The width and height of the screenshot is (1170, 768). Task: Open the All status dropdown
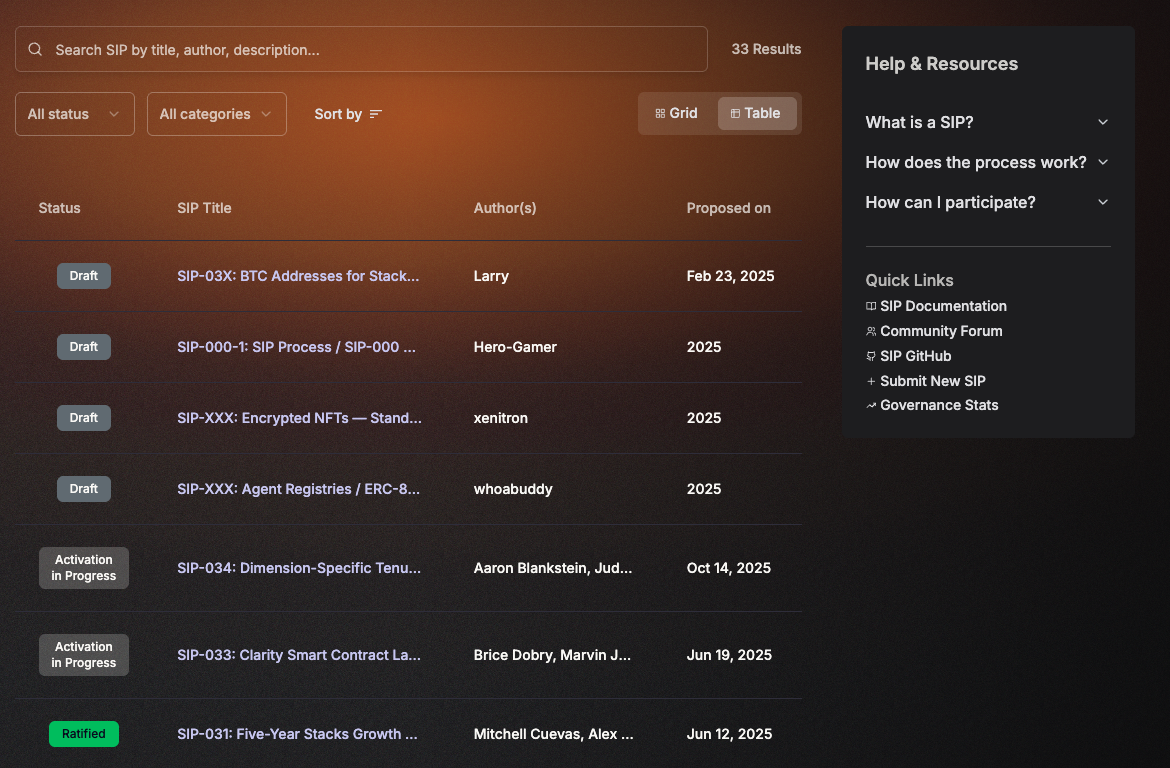75,114
